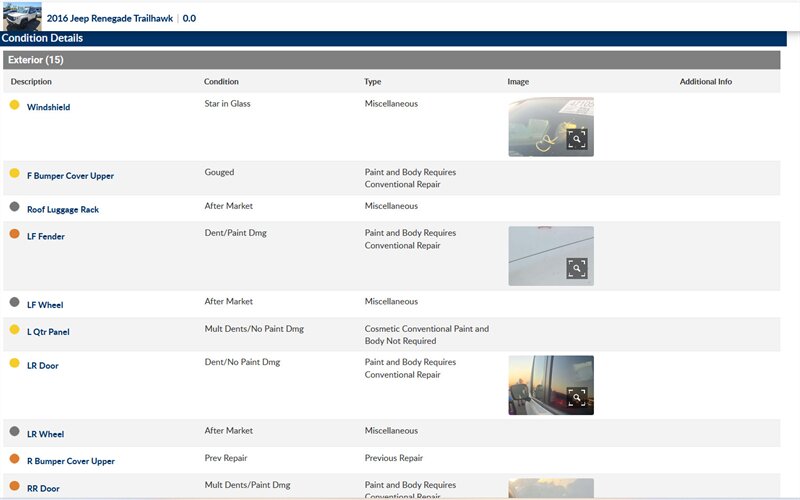Image resolution: width=800 pixels, height=500 pixels.
Task: Click the yellow dot beside L Qtr Panel
Action: point(14,329)
